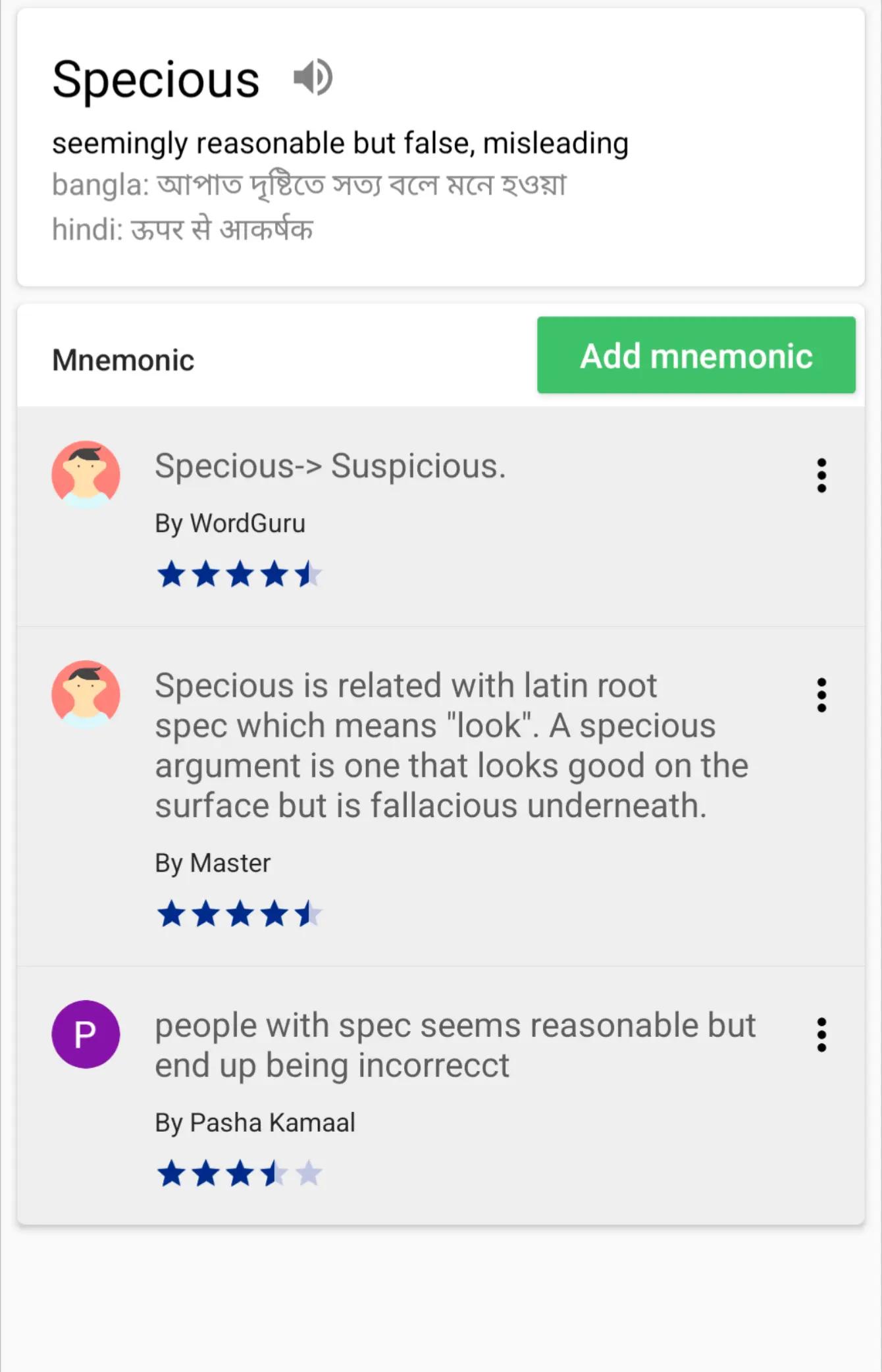Click the Add mnemonic button
Image resolution: width=882 pixels, height=1372 pixels.
click(x=696, y=356)
